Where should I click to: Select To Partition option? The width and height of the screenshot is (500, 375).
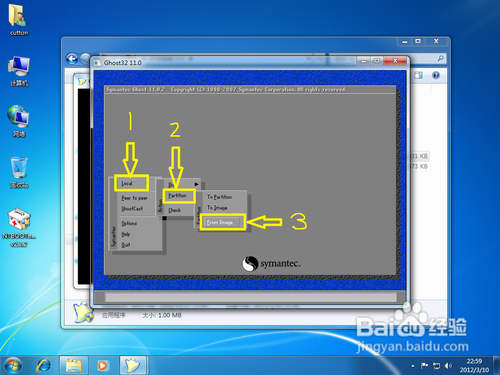(219, 197)
